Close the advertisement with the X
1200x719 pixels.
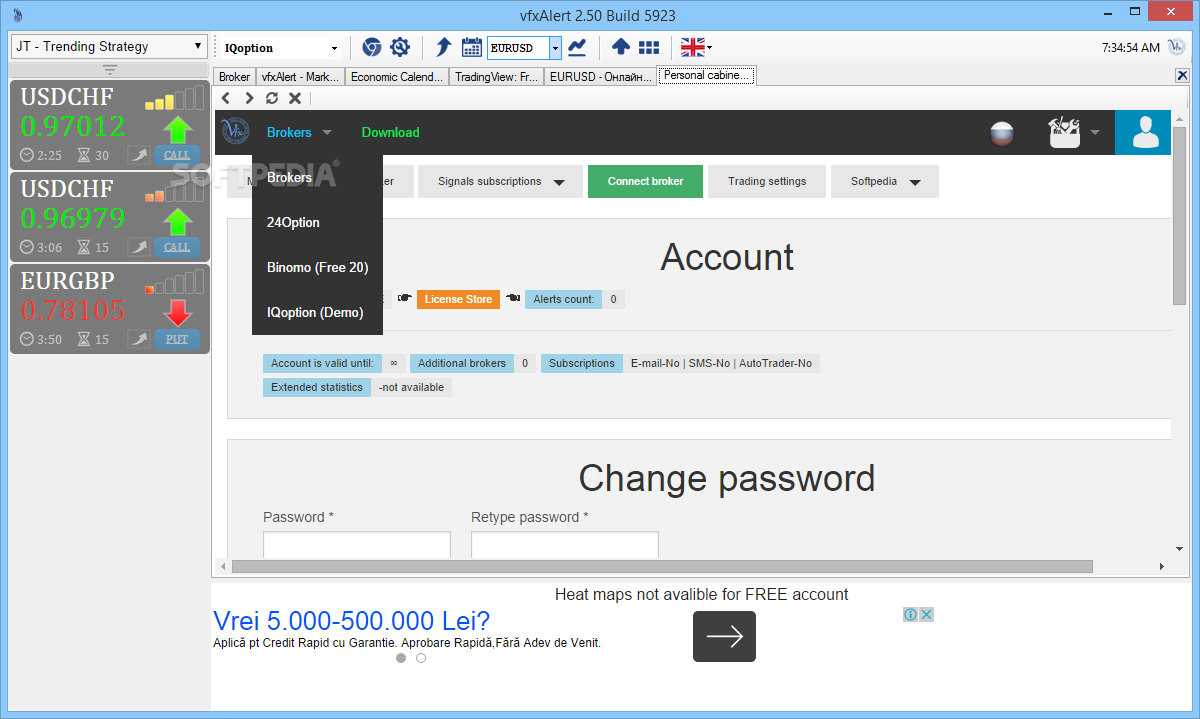pos(926,614)
